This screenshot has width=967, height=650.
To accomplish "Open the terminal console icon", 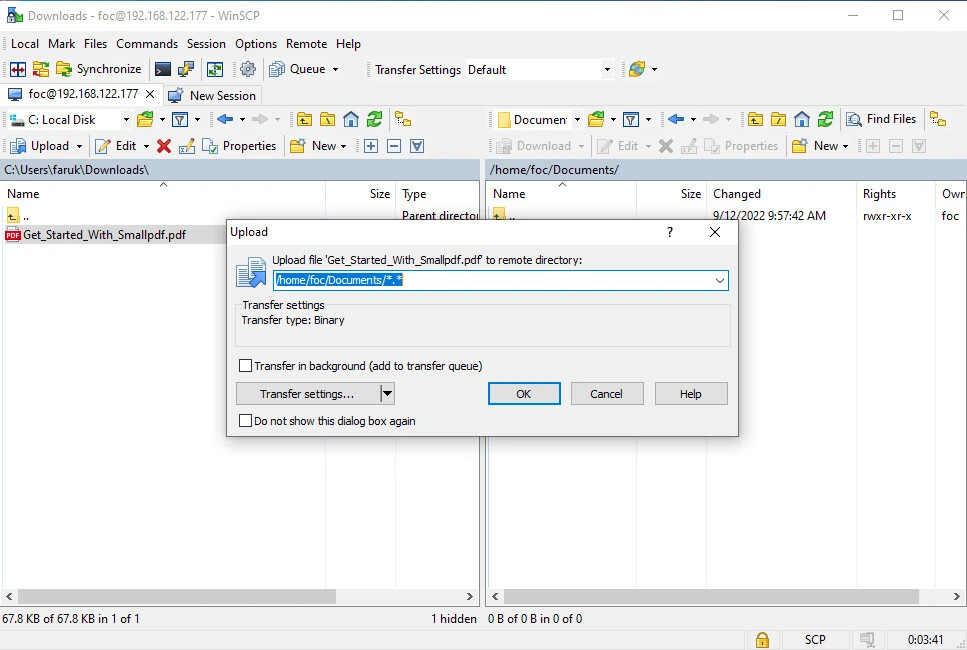I will point(162,69).
